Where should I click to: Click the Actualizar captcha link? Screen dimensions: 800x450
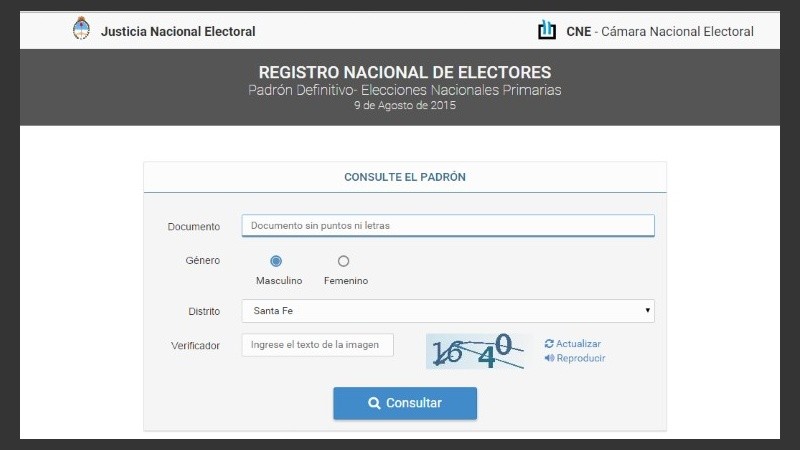pos(578,344)
